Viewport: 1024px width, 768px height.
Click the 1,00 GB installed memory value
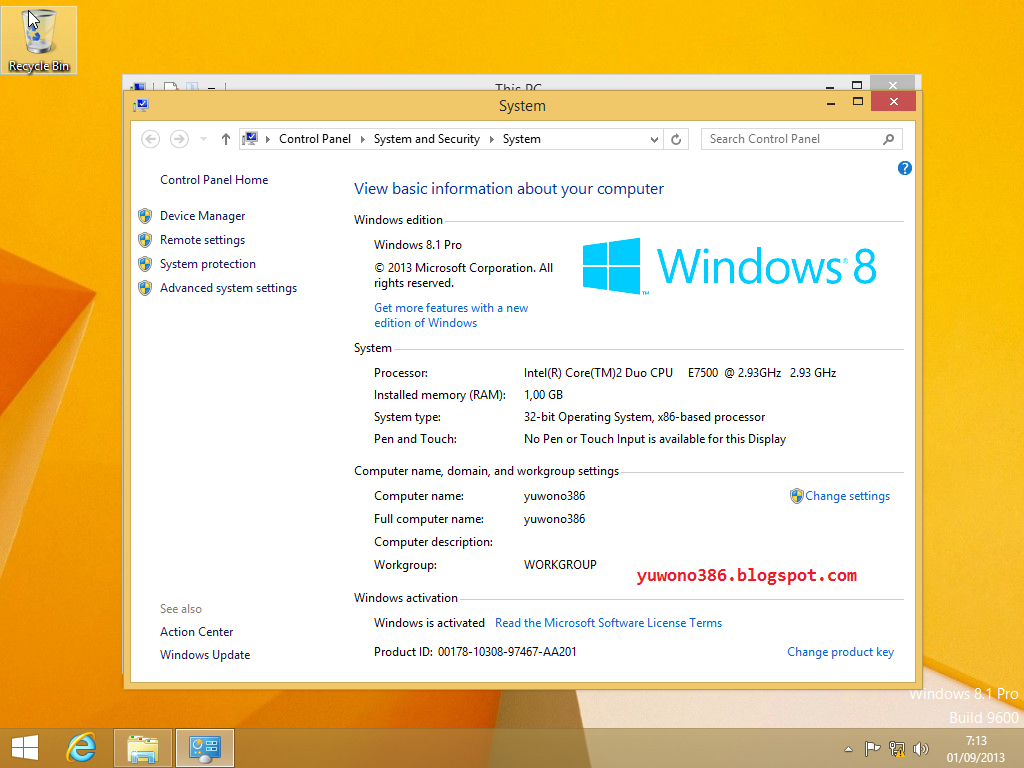click(543, 395)
